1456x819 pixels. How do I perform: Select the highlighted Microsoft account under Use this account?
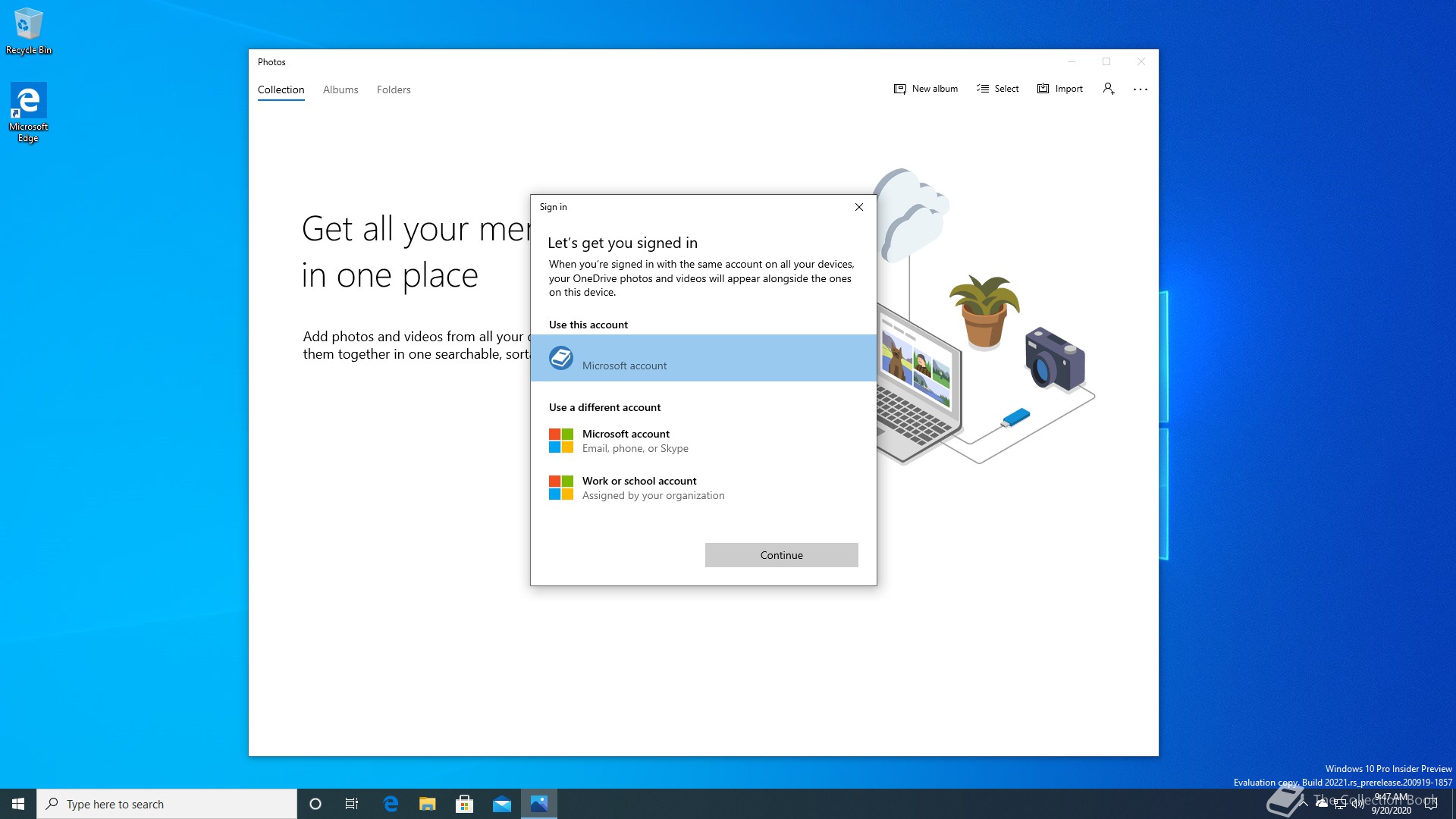[704, 358]
